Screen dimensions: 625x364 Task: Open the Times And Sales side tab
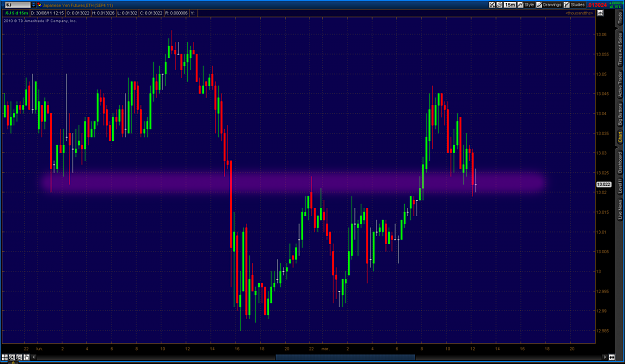[x=620, y=48]
